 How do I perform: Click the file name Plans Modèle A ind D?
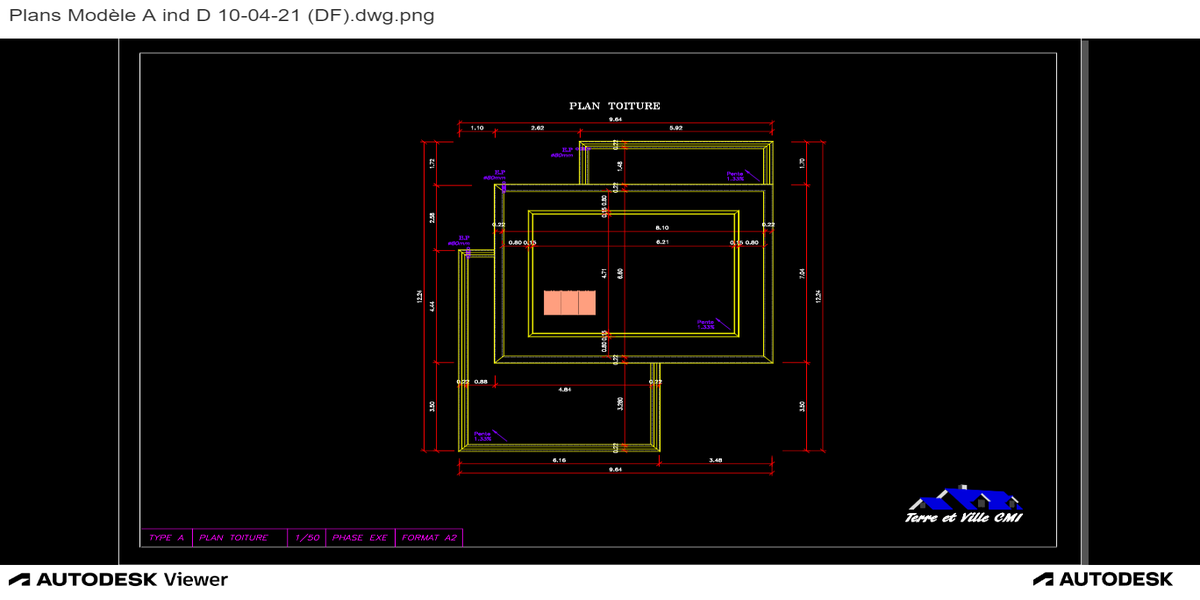click(221, 16)
